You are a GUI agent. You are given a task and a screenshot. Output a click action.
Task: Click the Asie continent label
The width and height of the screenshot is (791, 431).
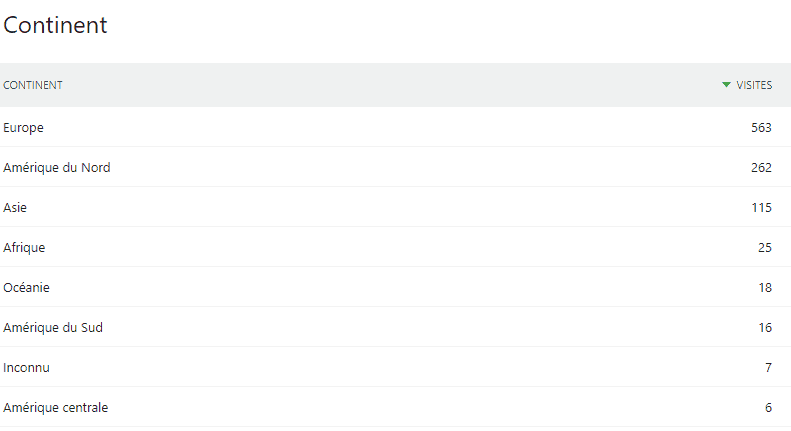pyautogui.click(x=15, y=207)
